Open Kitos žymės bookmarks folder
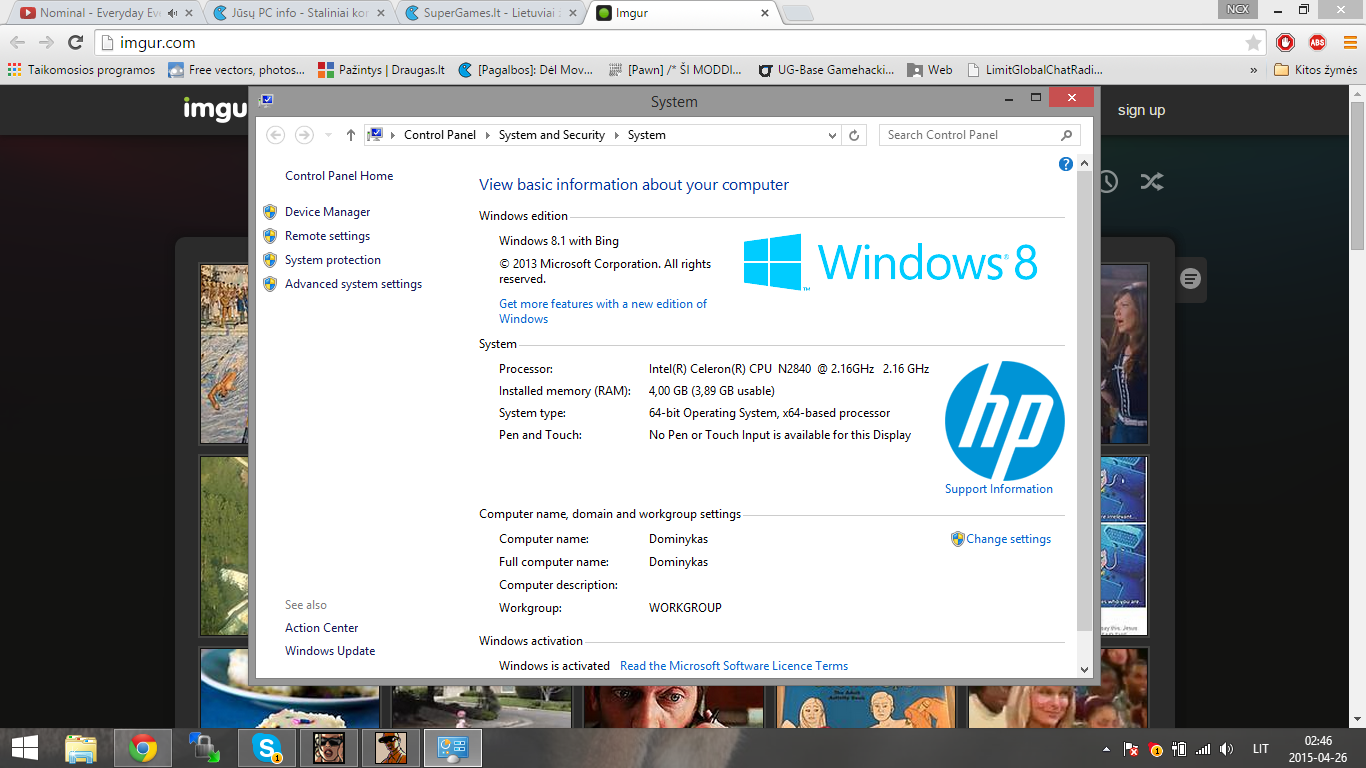The height and width of the screenshot is (768, 1366). coord(1316,70)
